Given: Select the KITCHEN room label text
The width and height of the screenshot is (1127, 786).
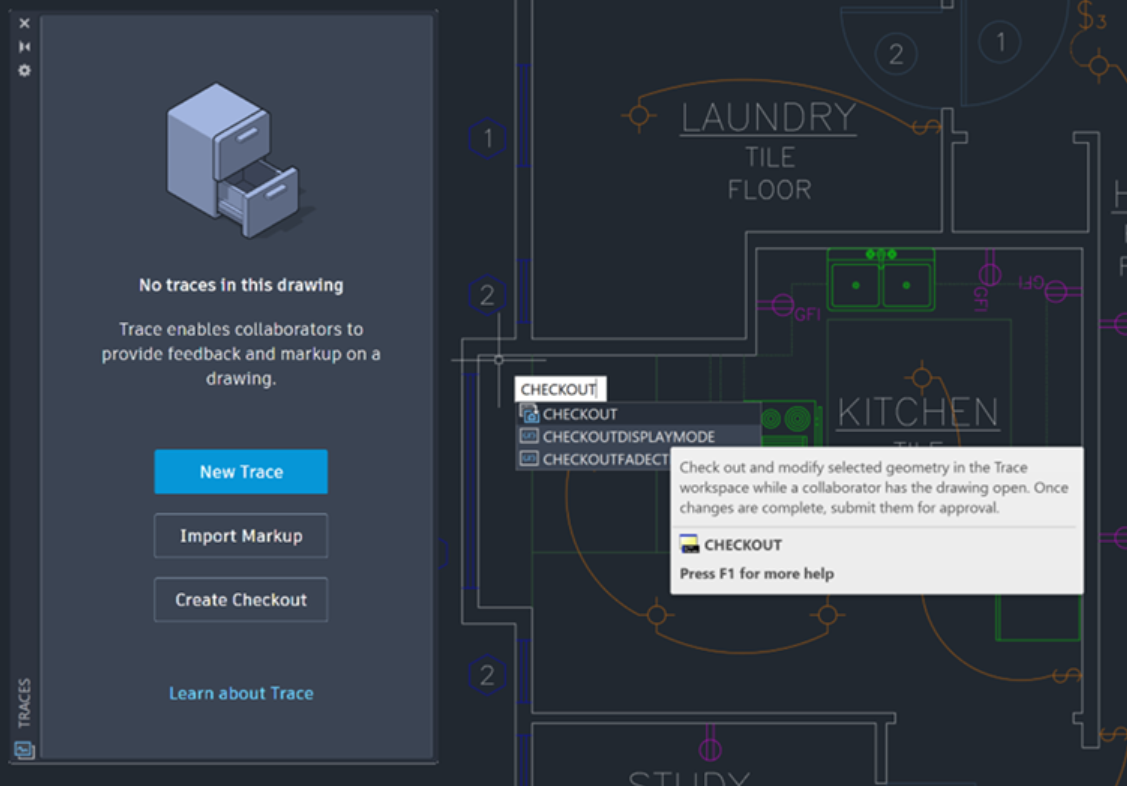Looking at the screenshot, I should coord(917,412).
